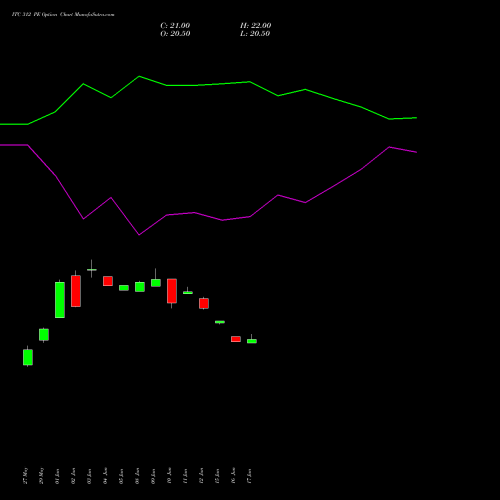Screen dimensions: 500x500
Task: Click the purple lower indicator line
Action: click(x=208, y=215)
